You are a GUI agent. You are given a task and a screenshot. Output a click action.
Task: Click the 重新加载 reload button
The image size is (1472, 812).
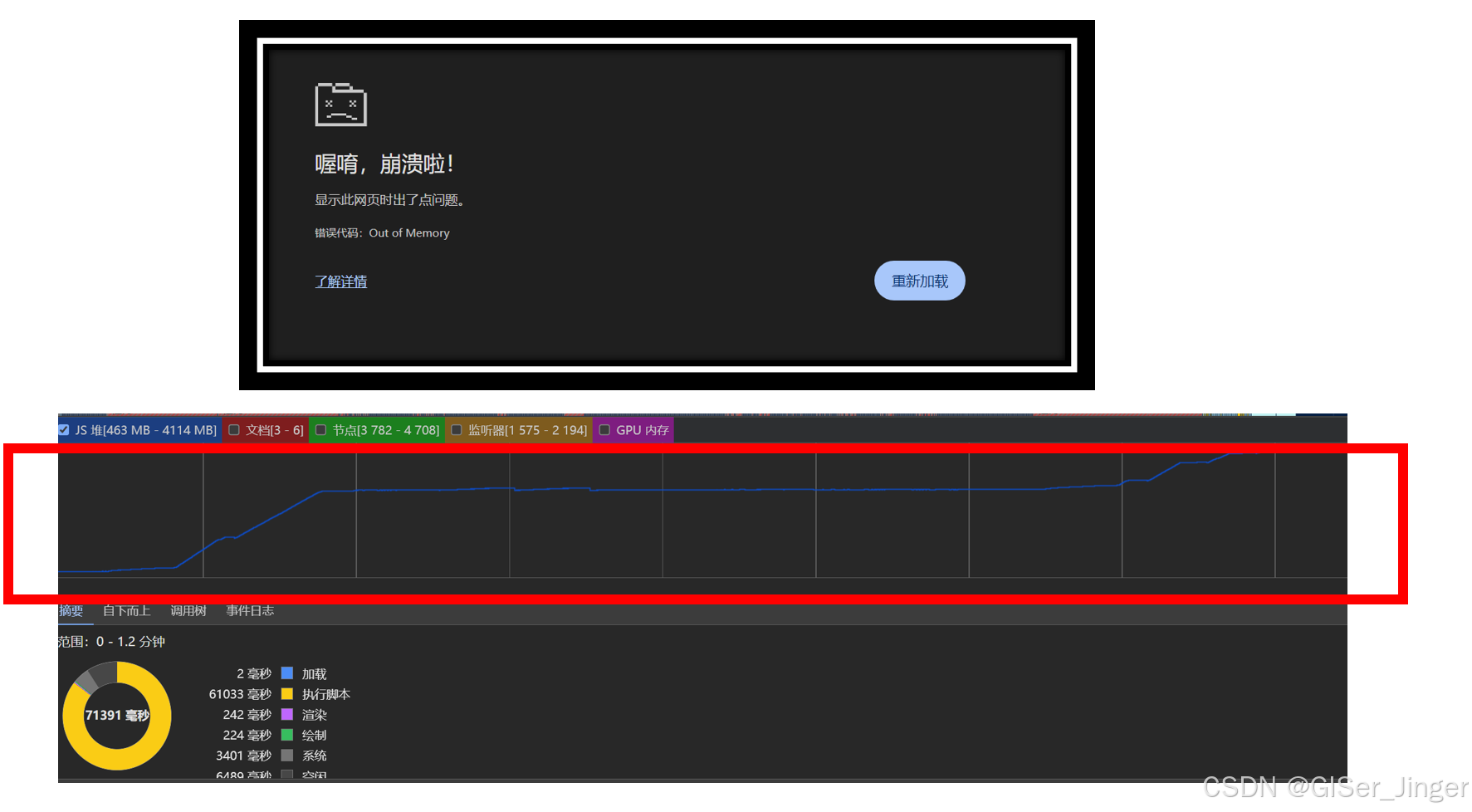click(919, 281)
